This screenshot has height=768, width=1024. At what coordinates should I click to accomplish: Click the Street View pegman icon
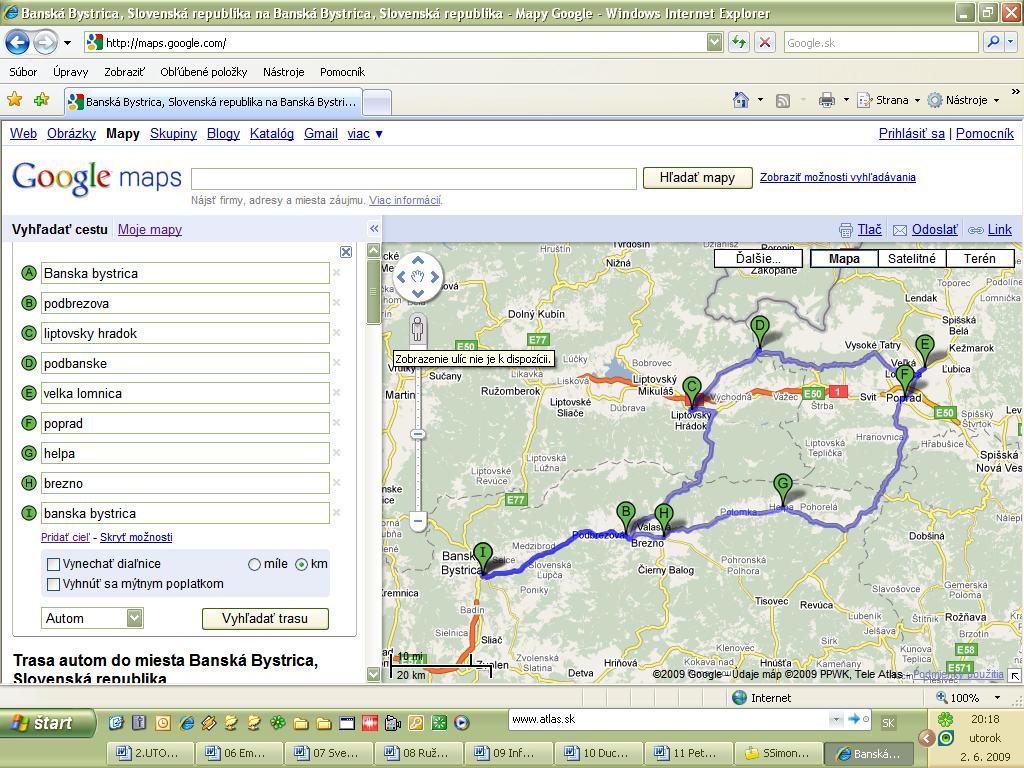click(418, 328)
